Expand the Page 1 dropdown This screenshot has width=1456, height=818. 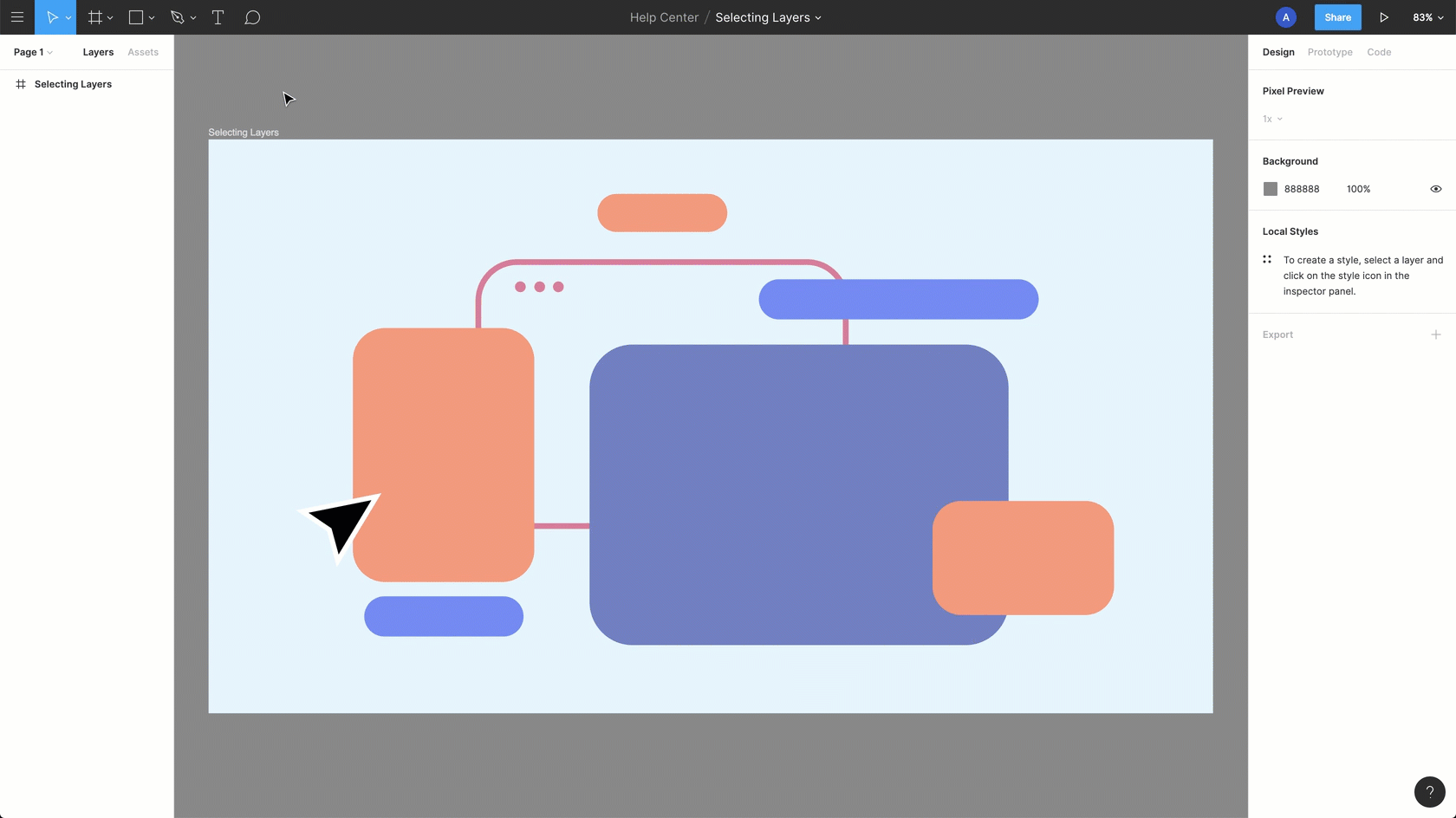(x=33, y=52)
